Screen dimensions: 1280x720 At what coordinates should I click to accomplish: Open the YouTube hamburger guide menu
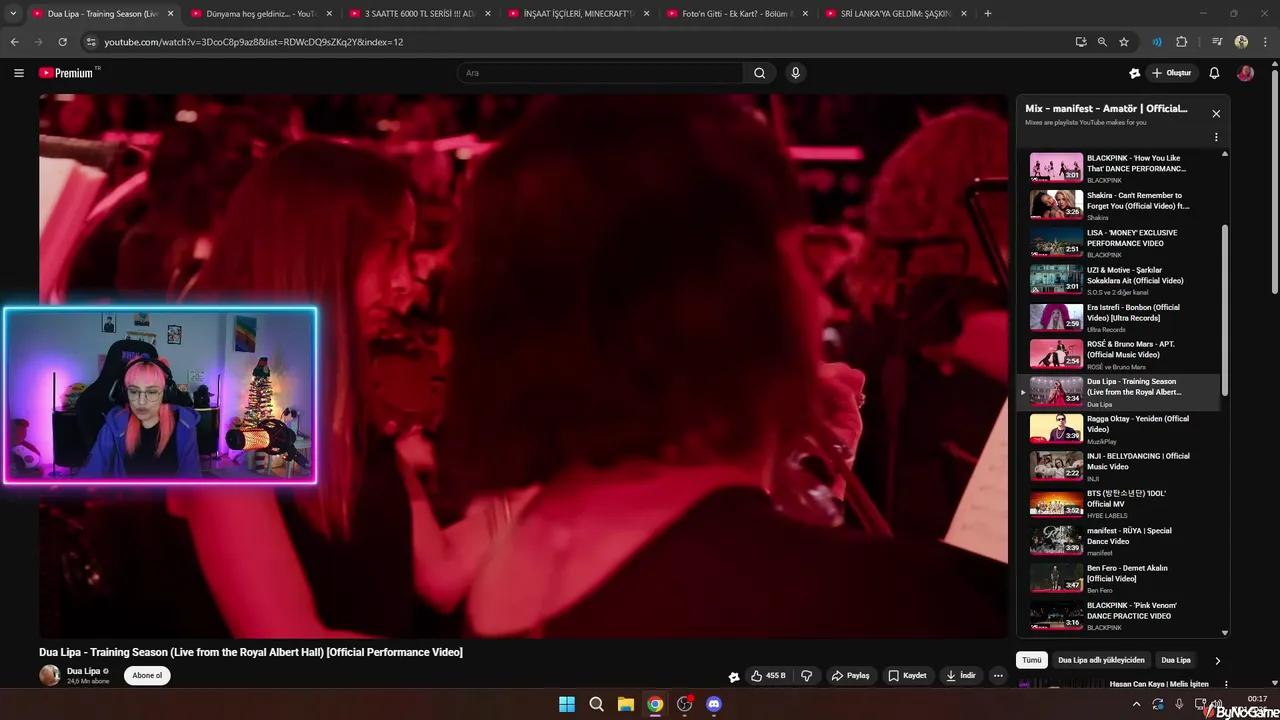tap(18, 73)
